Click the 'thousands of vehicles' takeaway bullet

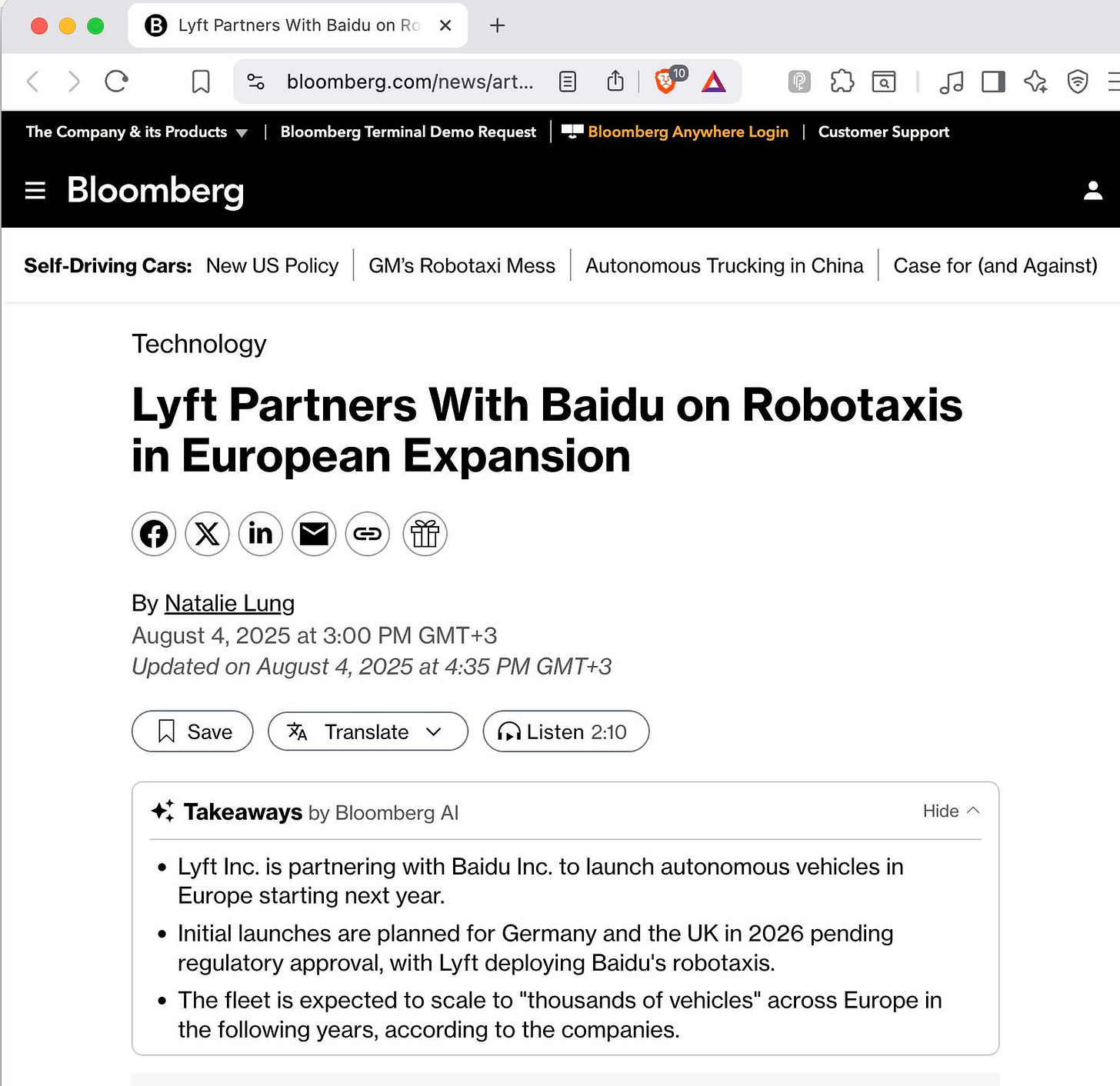560,1014
